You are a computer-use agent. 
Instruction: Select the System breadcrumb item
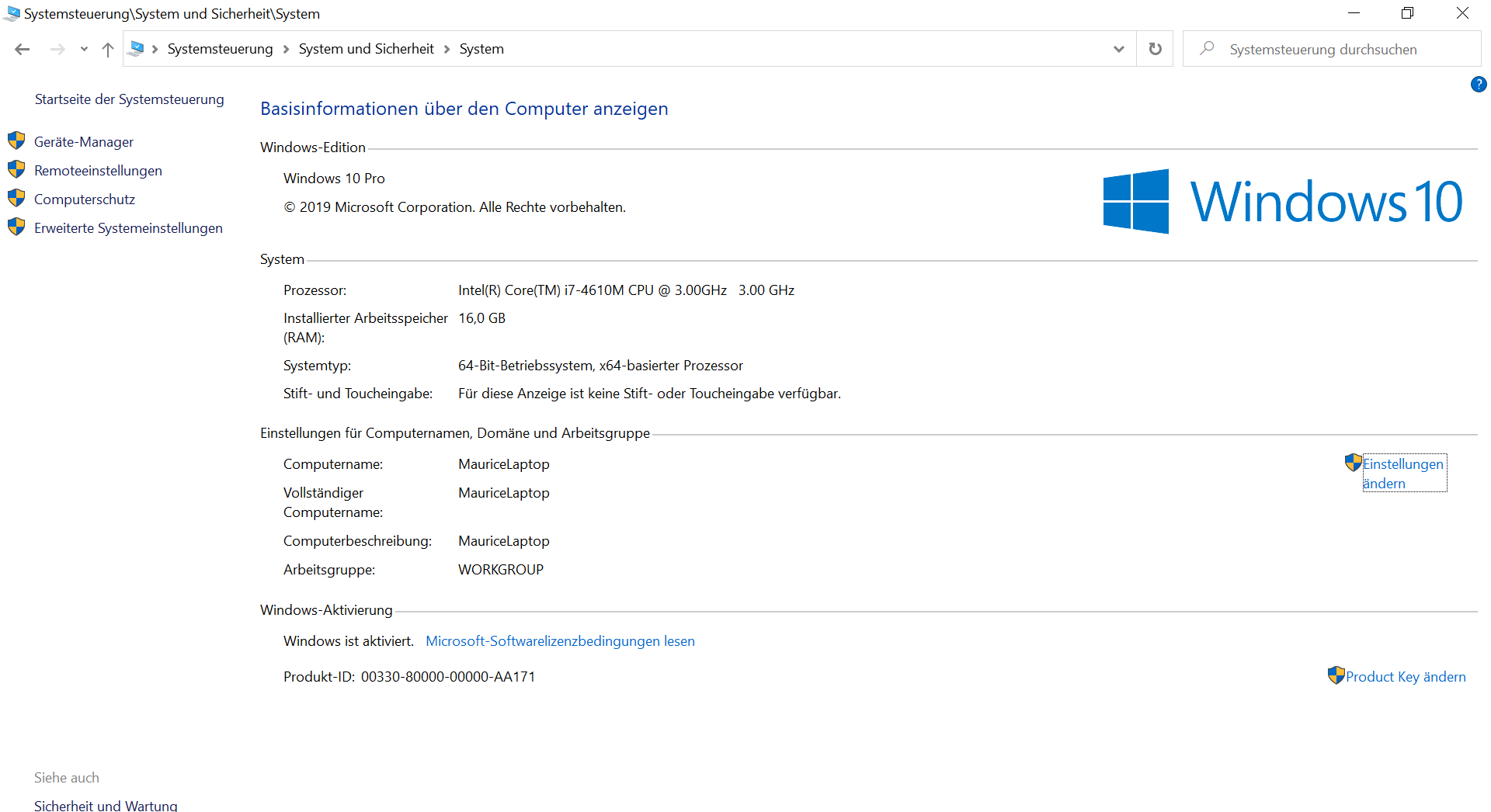[x=481, y=49]
